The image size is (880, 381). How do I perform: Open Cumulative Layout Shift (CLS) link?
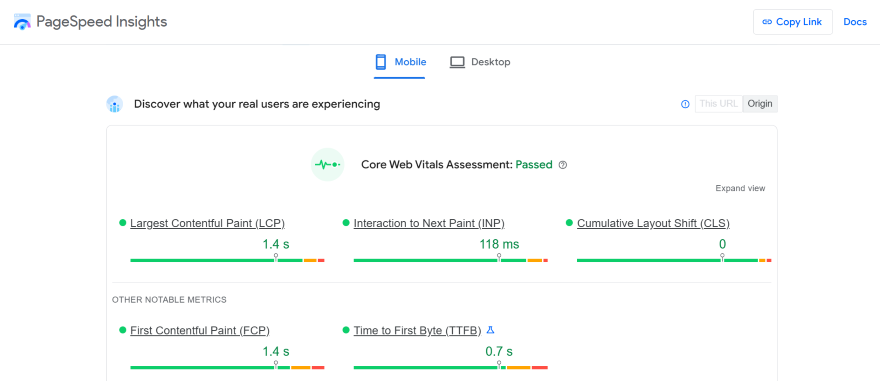(x=653, y=223)
